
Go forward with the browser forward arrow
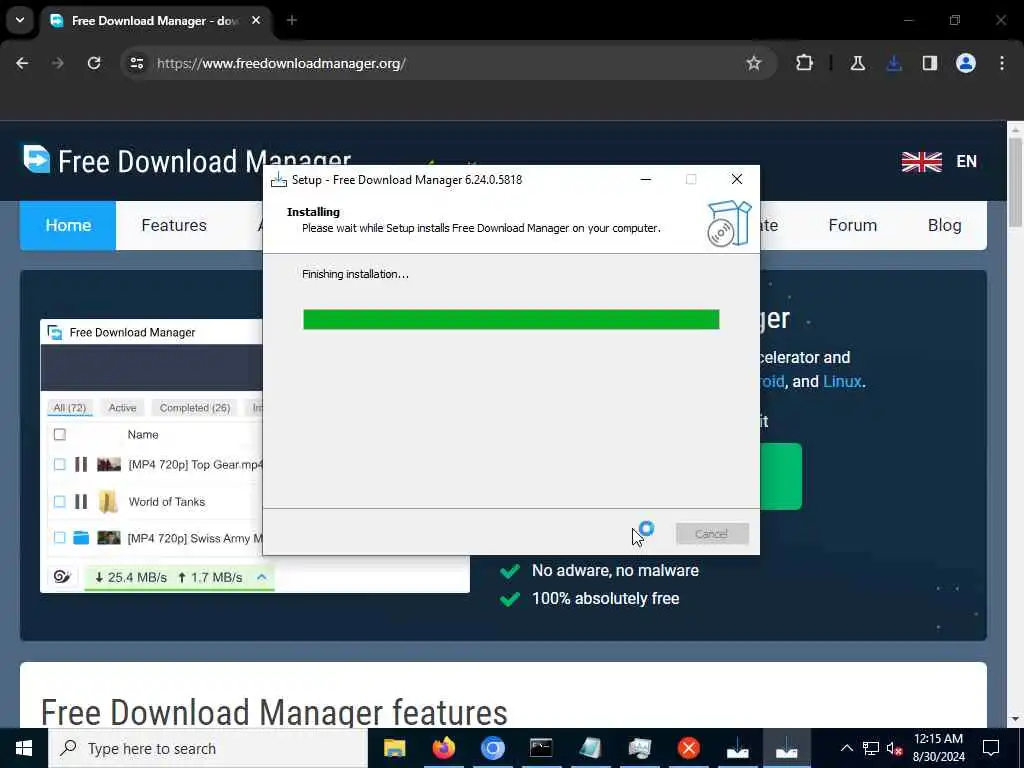click(57, 63)
